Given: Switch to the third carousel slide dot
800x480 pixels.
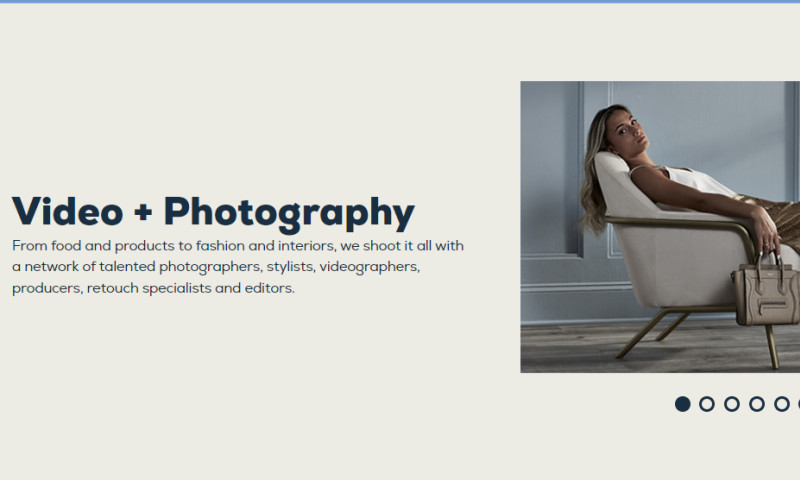Looking at the screenshot, I should (732, 404).
